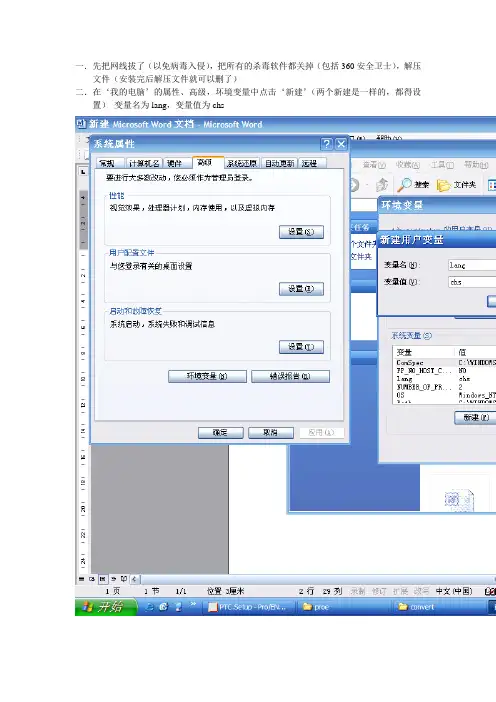496x702 pixels.
Task: Open the 常规 tab in System Properties
Action: pyautogui.click(x=107, y=163)
